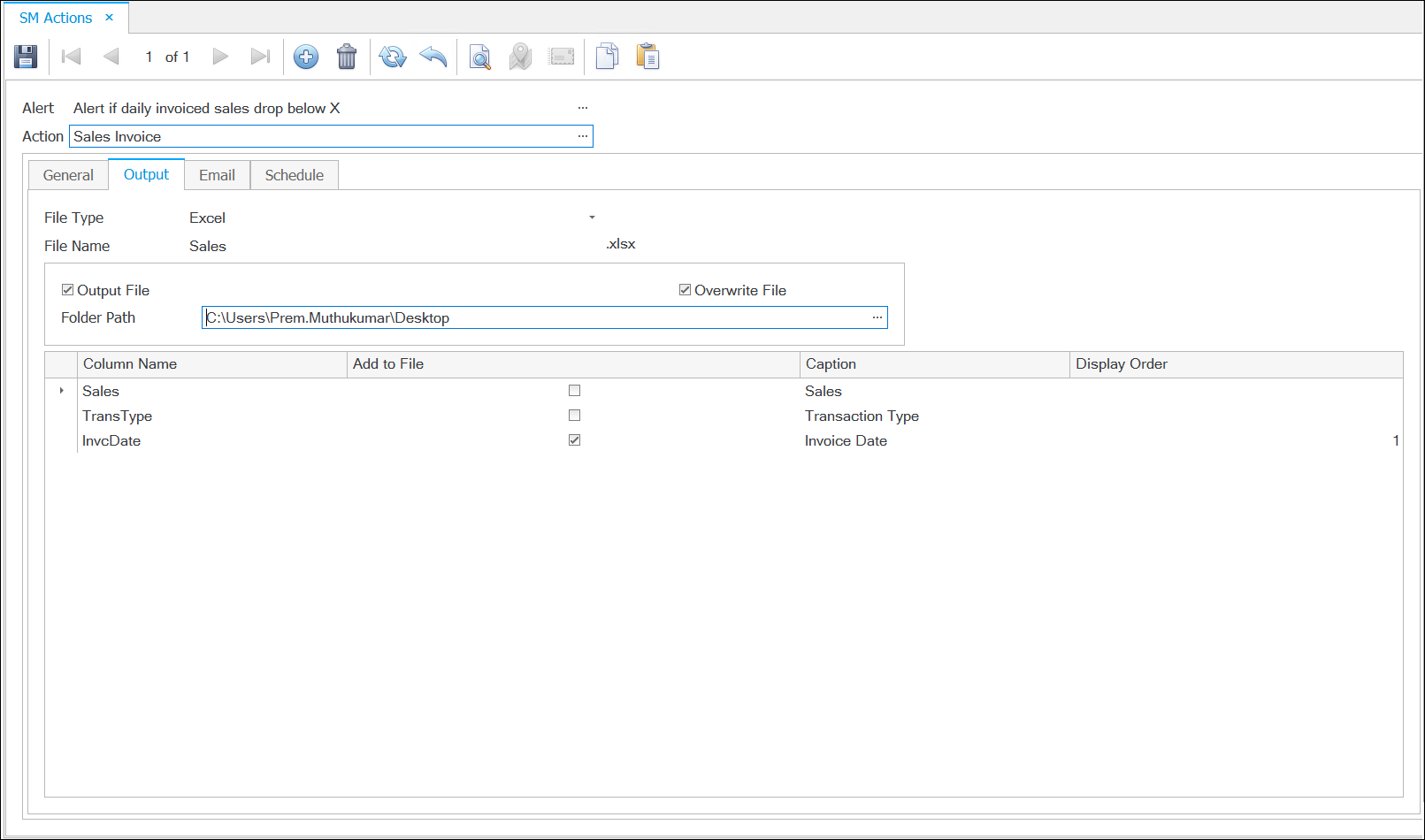Open the Alert lookup ellipsis button
Viewport: 1425px width, 840px height.
tap(583, 108)
